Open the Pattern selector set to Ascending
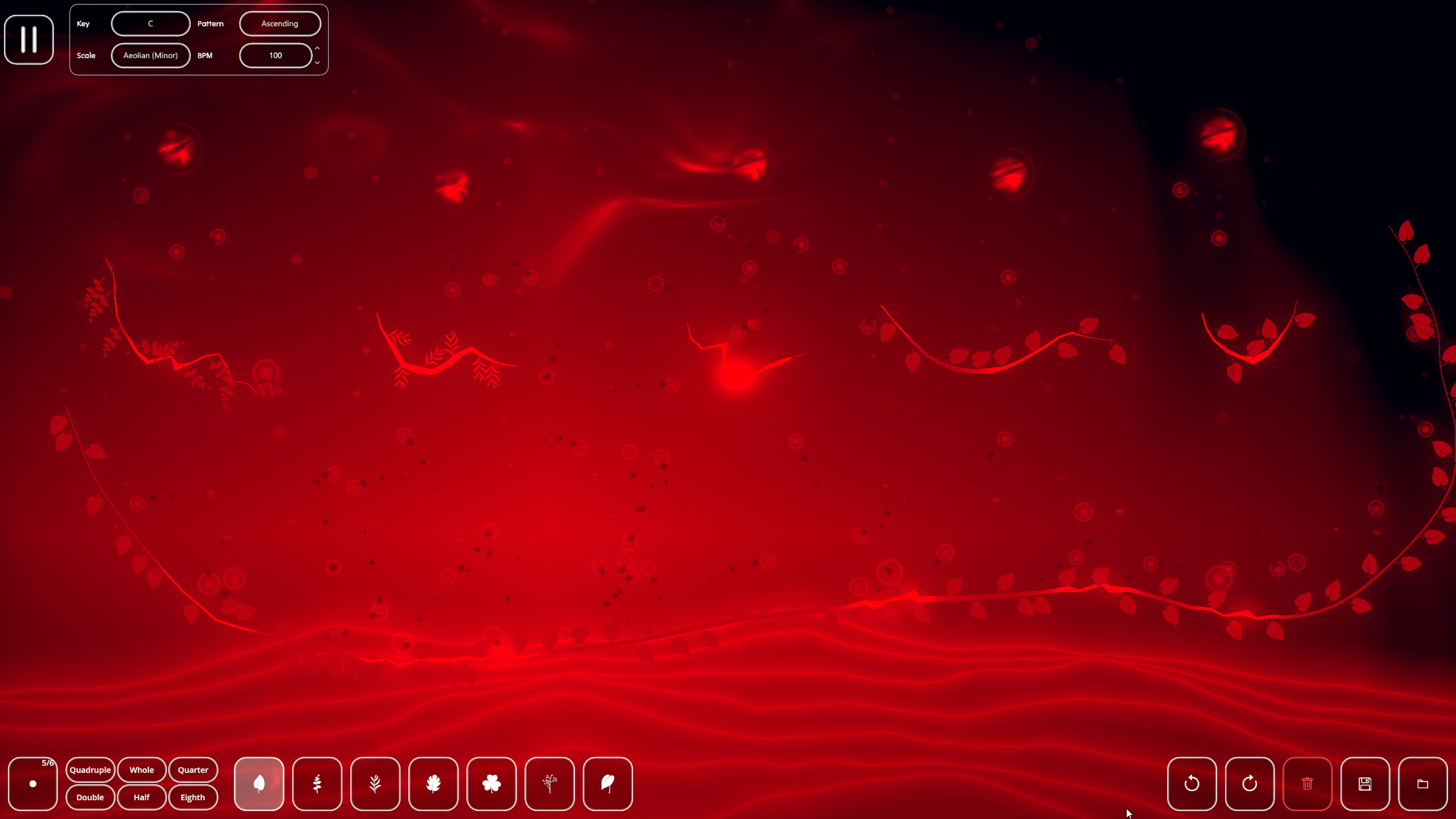The image size is (1456, 819). pyautogui.click(x=280, y=23)
